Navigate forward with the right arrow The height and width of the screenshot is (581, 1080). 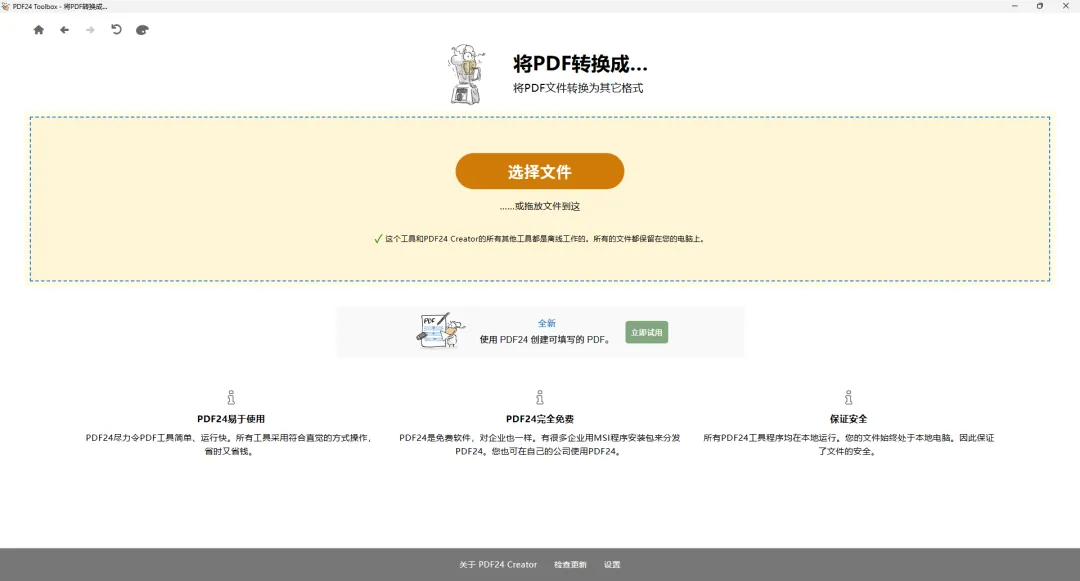tap(90, 30)
